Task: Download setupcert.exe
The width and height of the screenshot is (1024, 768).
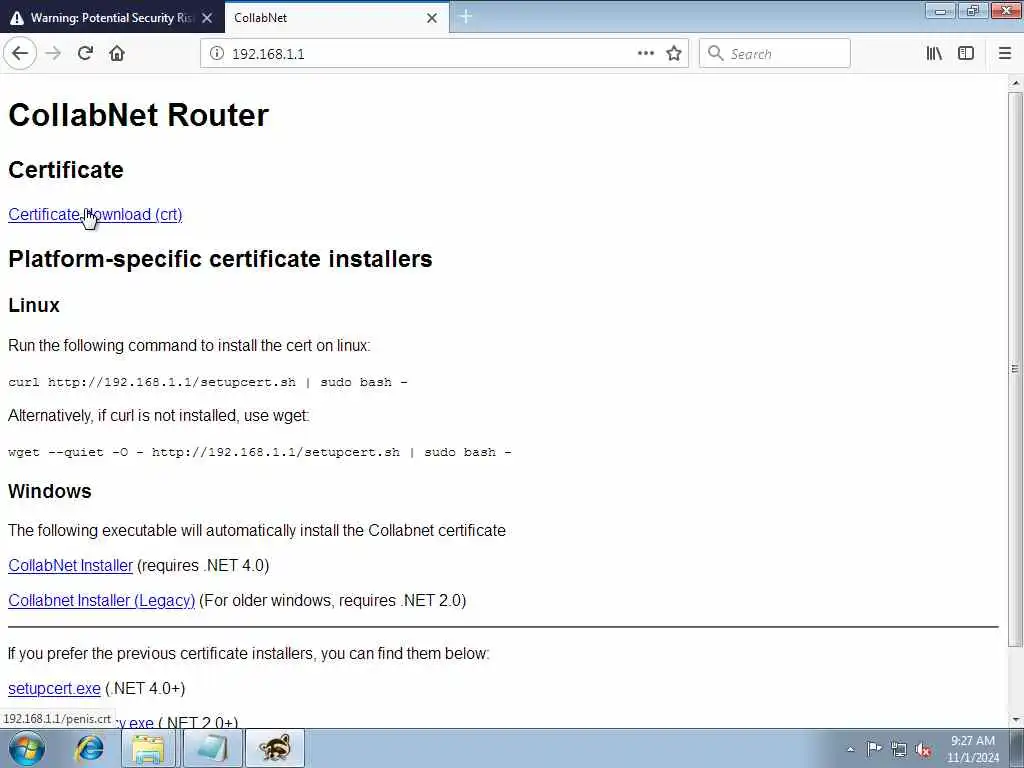Action: click(x=54, y=688)
